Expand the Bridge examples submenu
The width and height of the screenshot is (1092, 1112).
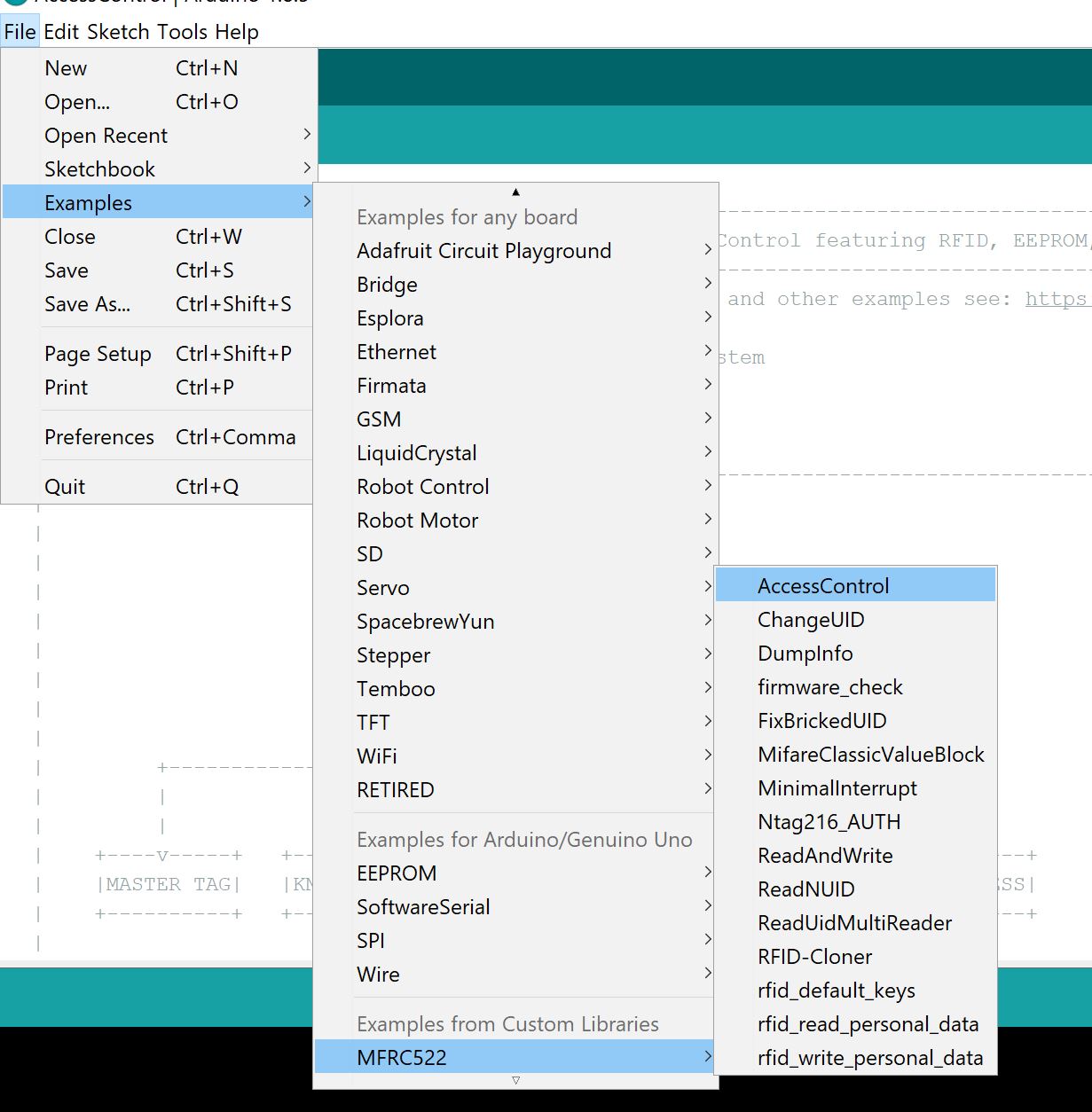coord(515,285)
